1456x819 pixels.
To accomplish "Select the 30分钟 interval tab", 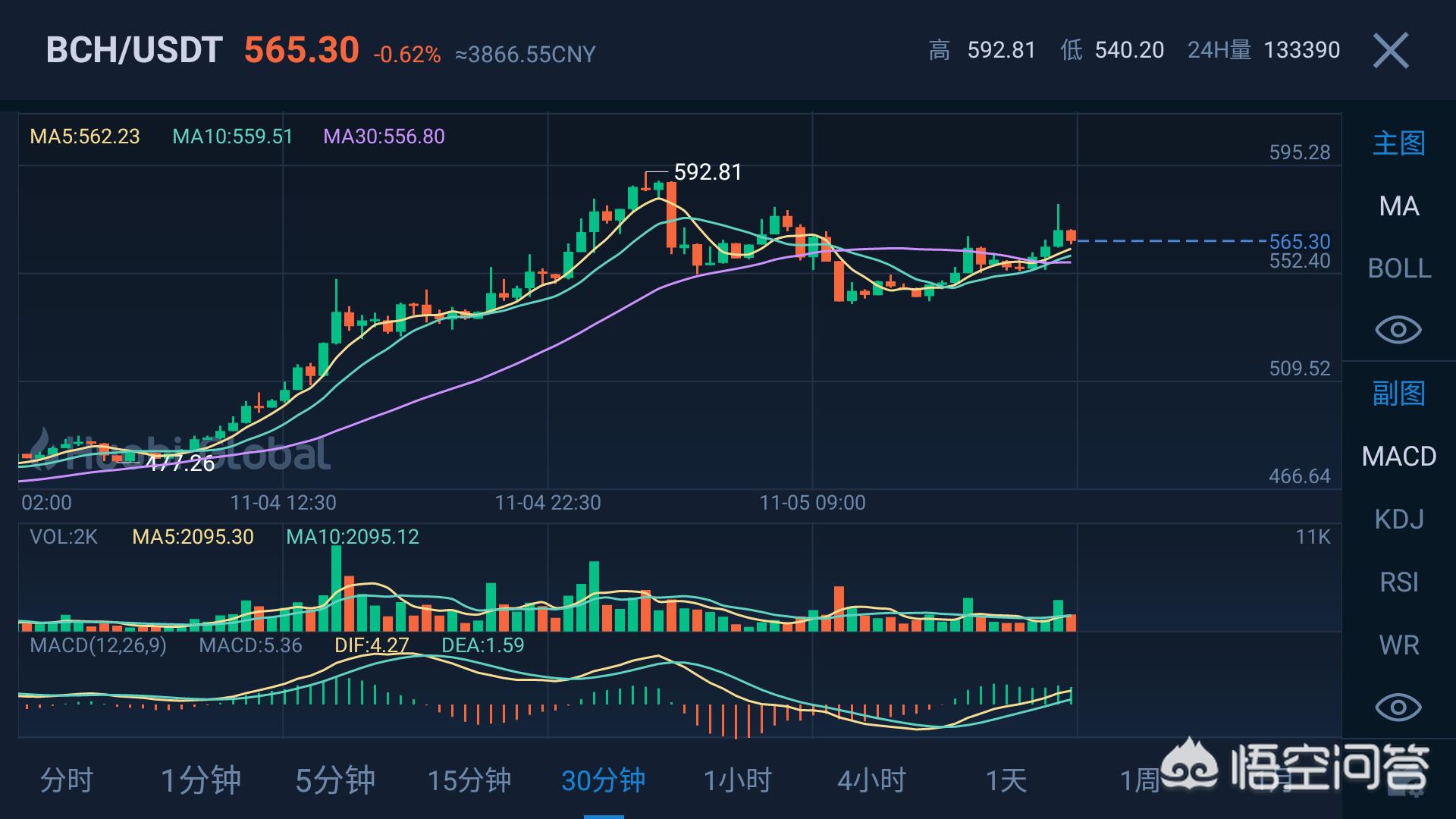I will (x=604, y=780).
